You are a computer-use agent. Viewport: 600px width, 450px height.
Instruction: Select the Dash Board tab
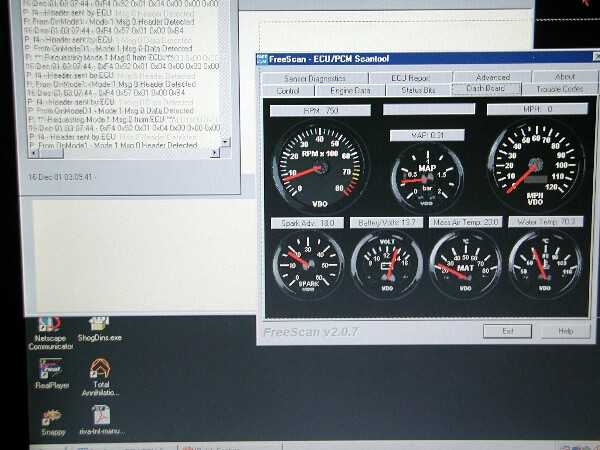pos(486,89)
